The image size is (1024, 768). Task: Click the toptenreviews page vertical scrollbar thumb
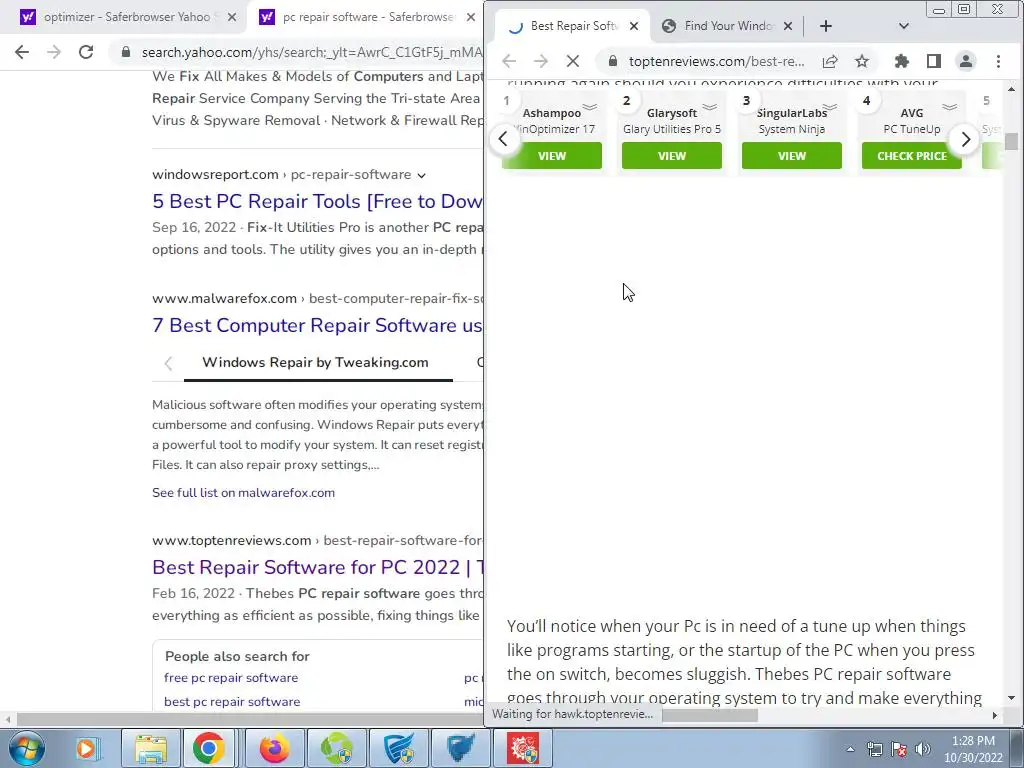(1011, 141)
